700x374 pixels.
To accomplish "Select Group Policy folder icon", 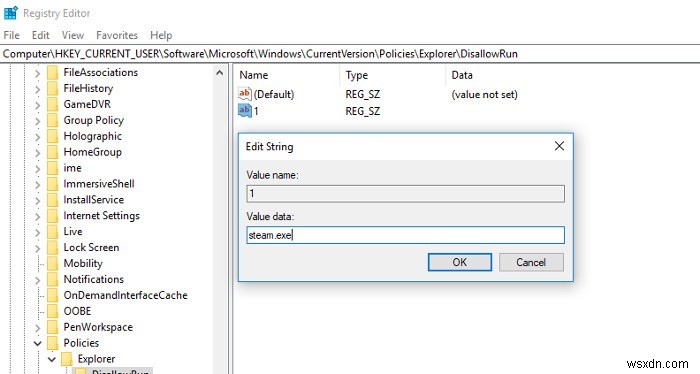I will click(53, 120).
